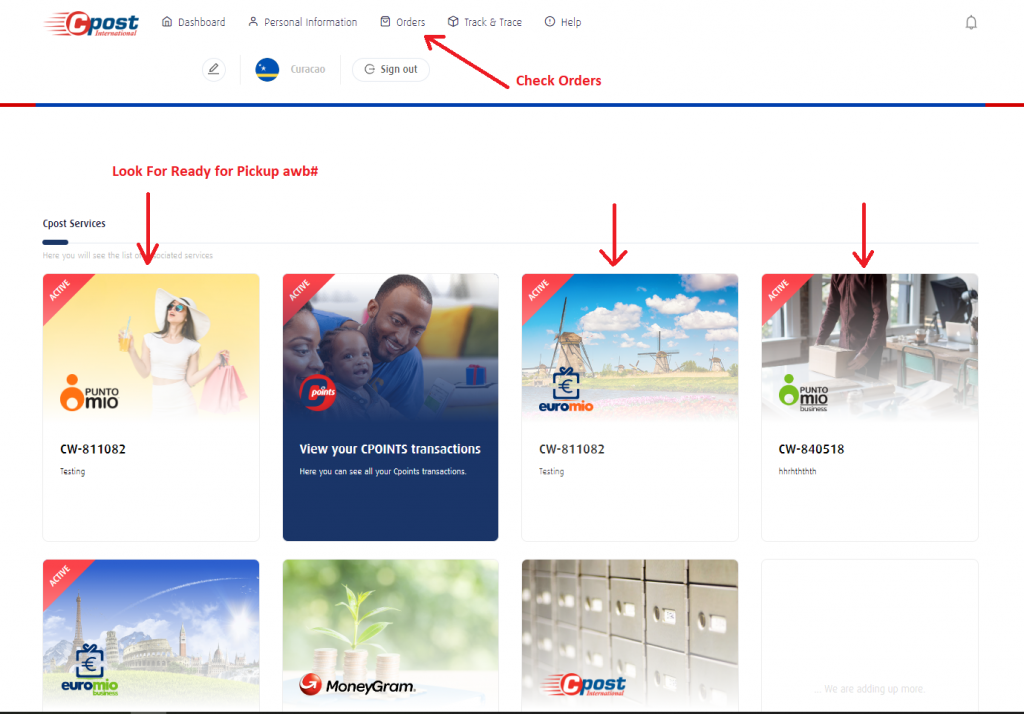Click the euromio business logo
This screenshot has width=1024, height=714.
[x=89, y=670]
